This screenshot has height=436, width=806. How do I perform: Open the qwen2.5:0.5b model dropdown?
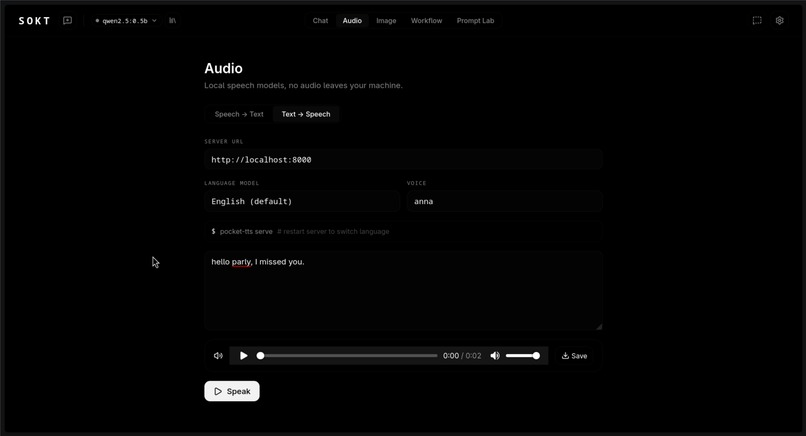pos(126,21)
